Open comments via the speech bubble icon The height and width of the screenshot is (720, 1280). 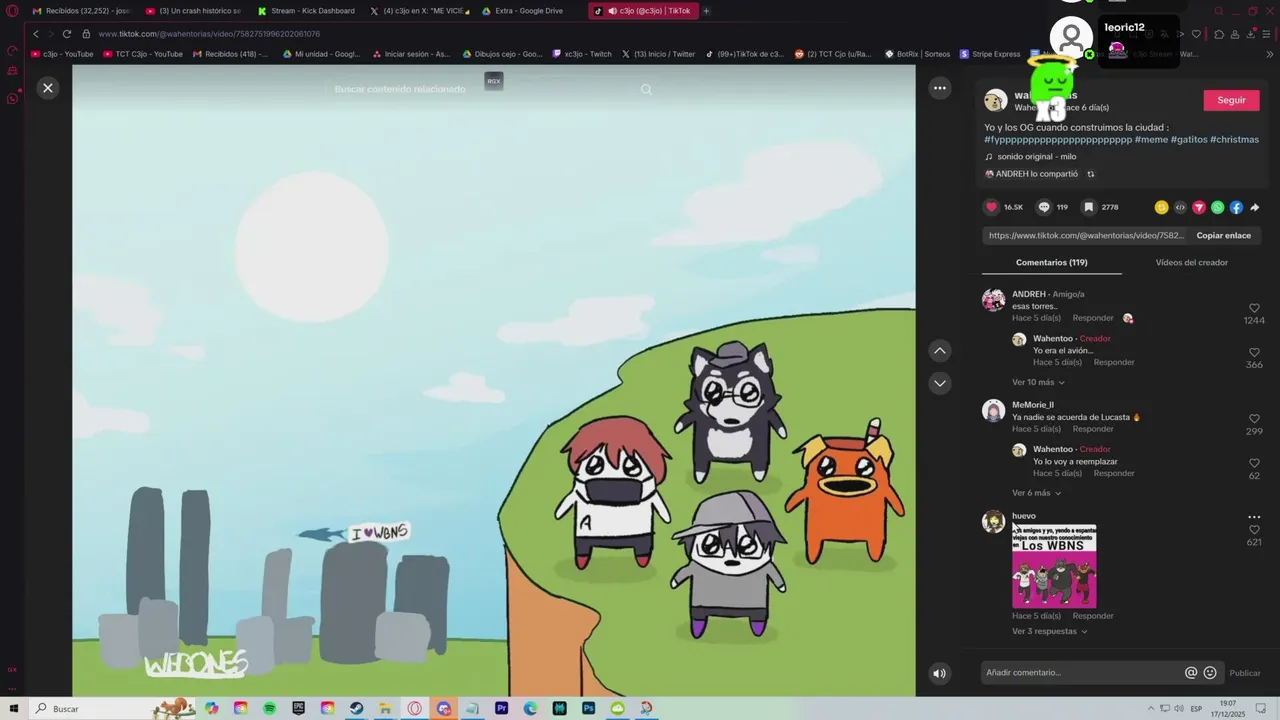[x=1044, y=207]
